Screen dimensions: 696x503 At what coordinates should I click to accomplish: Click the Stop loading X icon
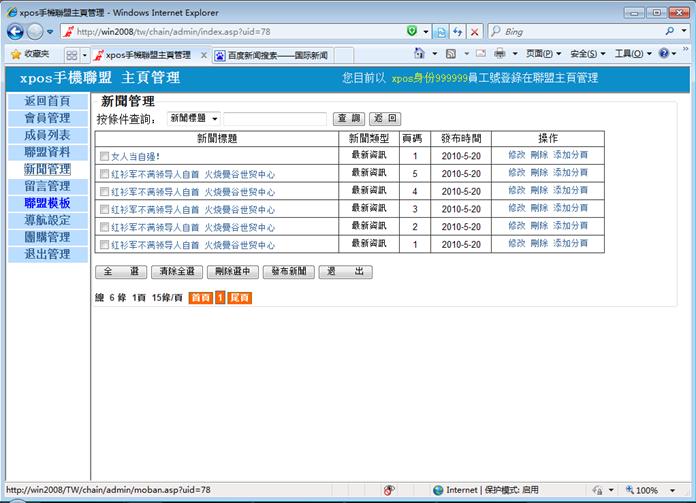coord(473,32)
